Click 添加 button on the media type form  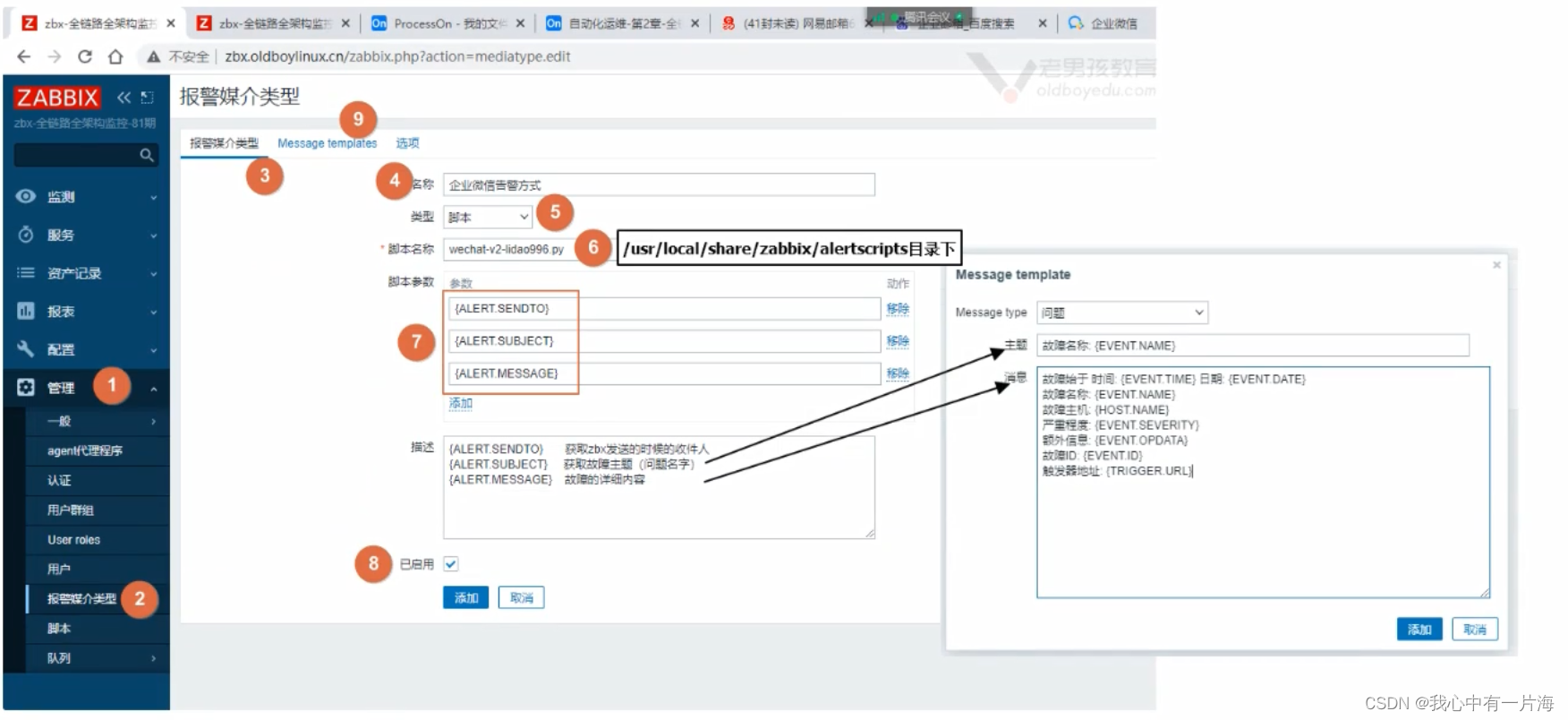465,597
